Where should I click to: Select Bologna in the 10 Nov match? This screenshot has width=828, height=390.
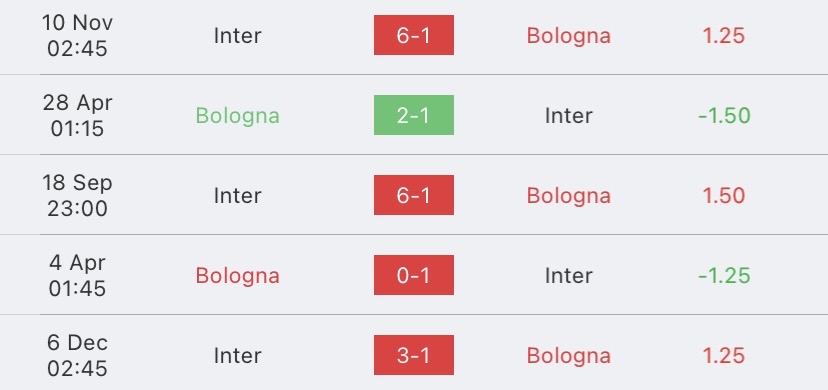tap(569, 36)
